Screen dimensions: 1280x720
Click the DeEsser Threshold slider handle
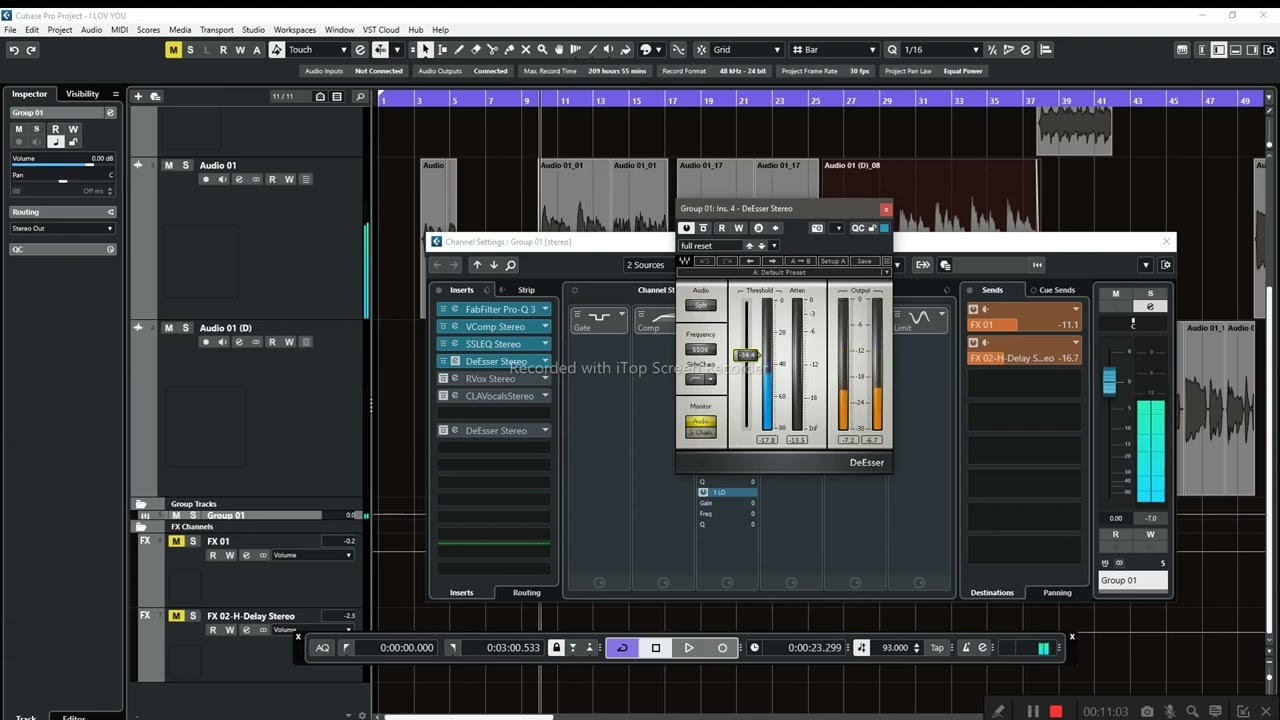pyautogui.click(x=746, y=355)
